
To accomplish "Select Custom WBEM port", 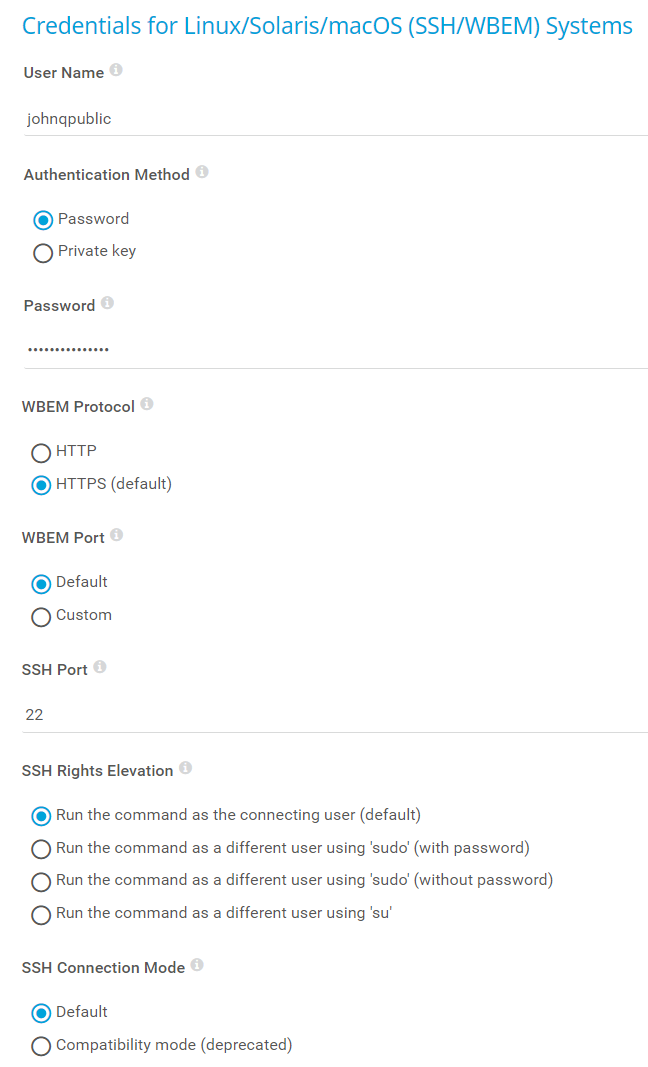I will pos(41,617).
